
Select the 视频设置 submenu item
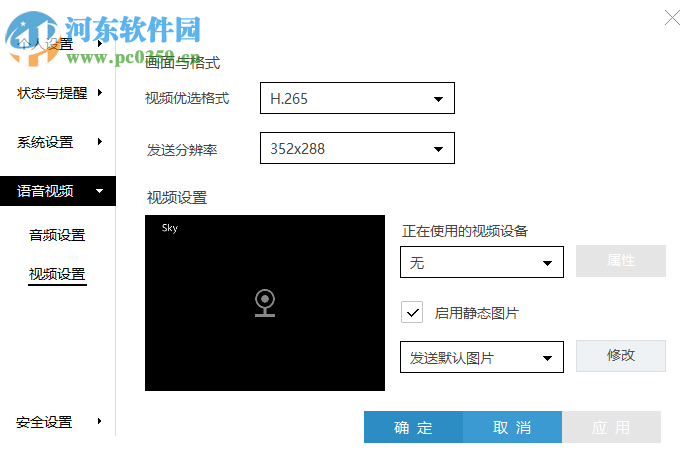tap(57, 274)
